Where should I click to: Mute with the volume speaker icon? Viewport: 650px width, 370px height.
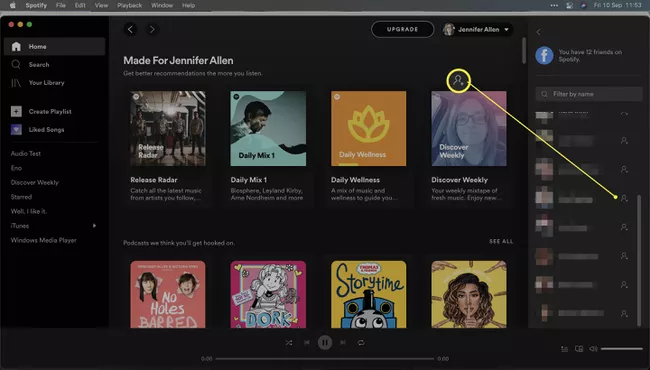coord(593,349)
